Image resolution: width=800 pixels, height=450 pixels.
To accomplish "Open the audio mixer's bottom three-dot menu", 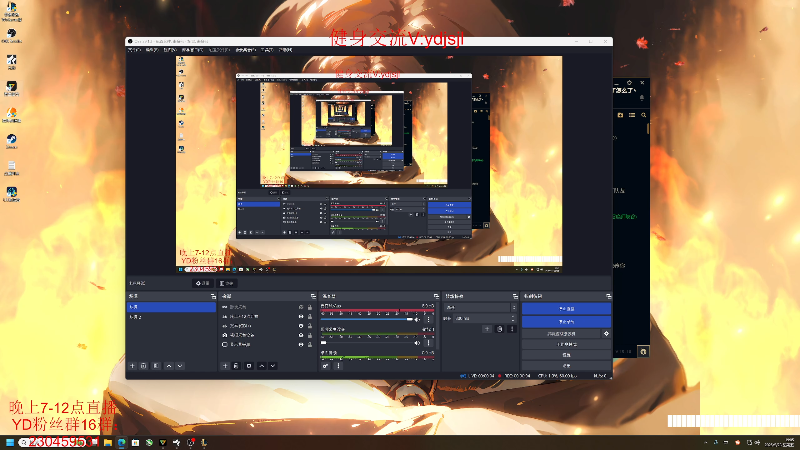I will 338,366.
